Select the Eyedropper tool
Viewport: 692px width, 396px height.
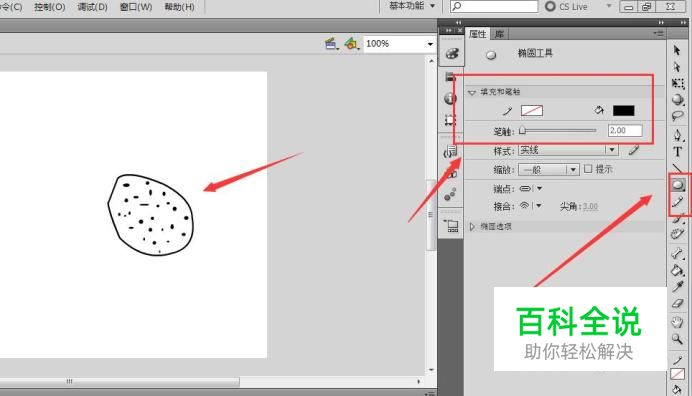677,287
